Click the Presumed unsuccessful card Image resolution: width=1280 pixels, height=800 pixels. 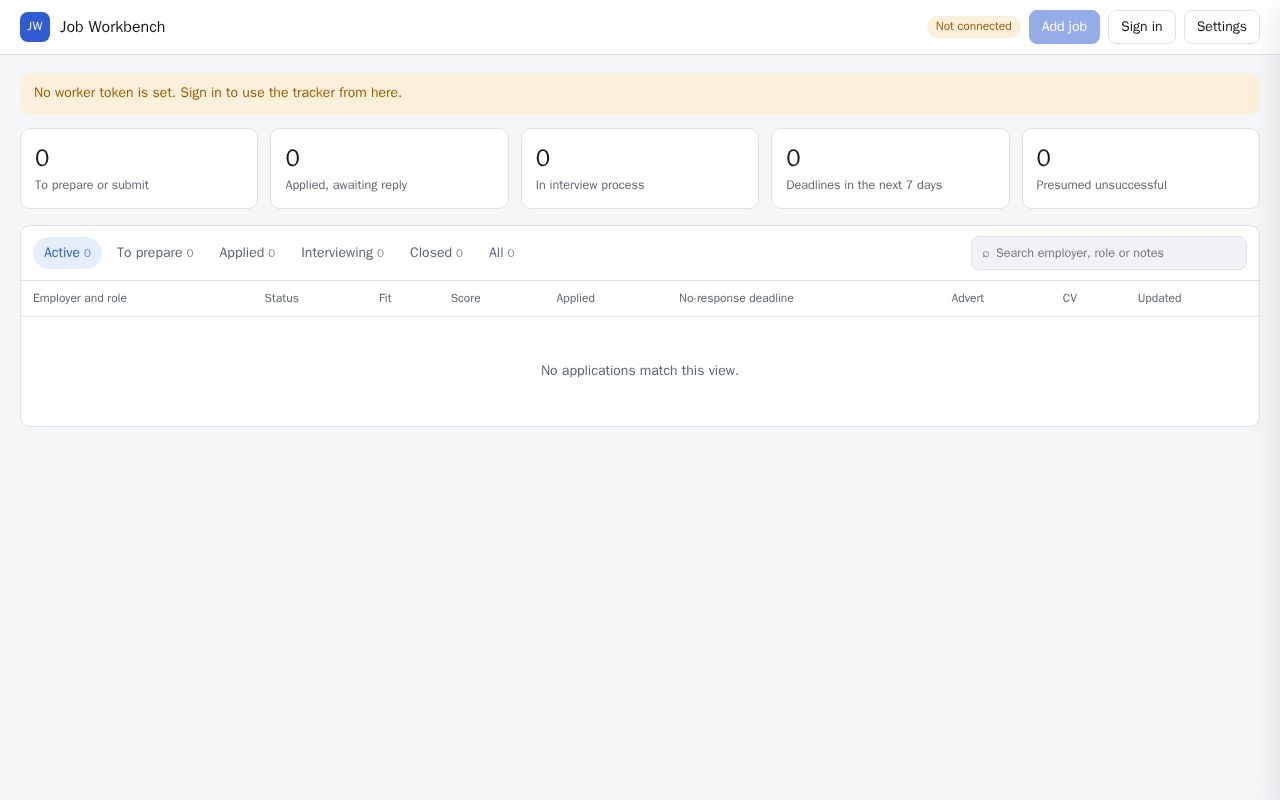(x=1141, y=168)
